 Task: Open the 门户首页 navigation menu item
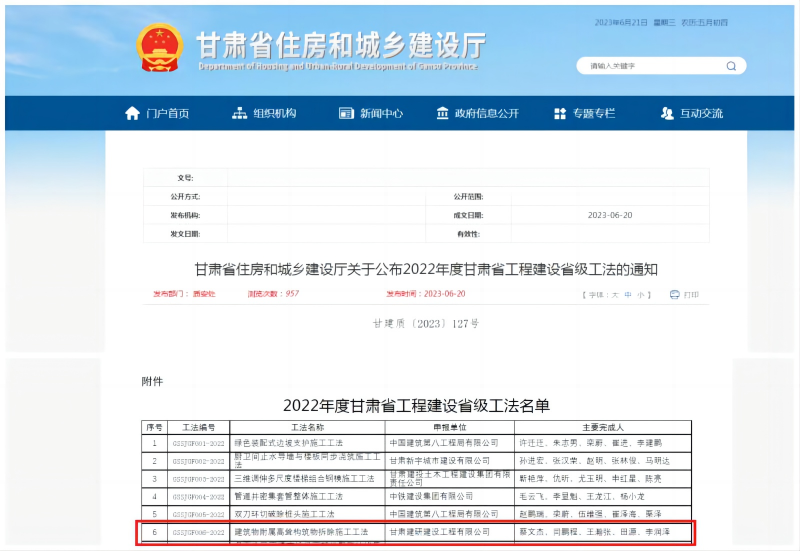coord(167,113)
